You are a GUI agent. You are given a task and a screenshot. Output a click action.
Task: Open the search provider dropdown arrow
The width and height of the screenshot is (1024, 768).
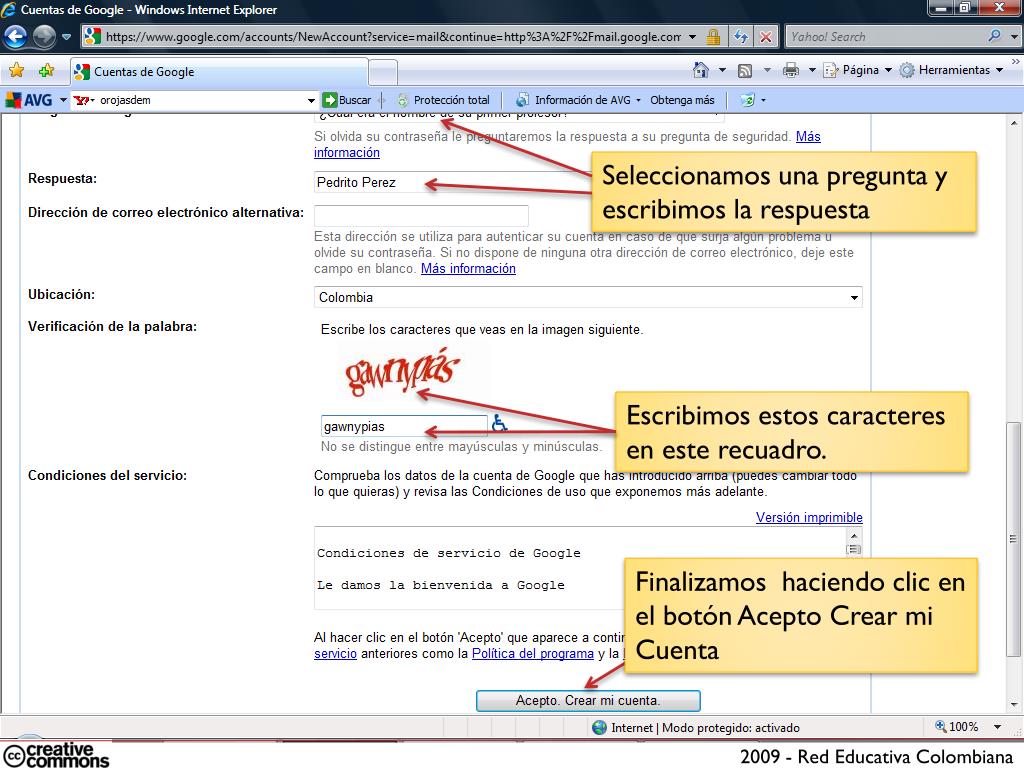click(1014, 37)
